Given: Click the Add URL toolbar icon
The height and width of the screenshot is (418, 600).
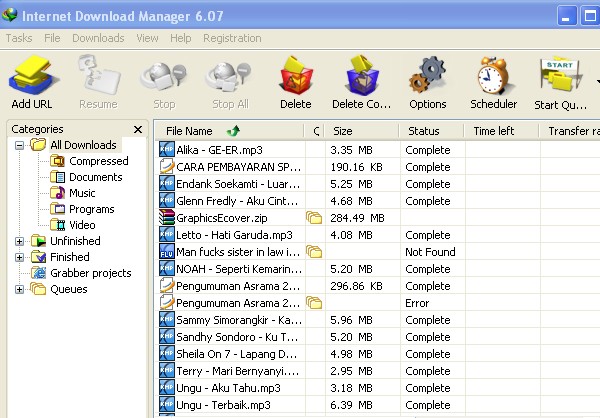Looking at the screenshot, I should [34, 75].
